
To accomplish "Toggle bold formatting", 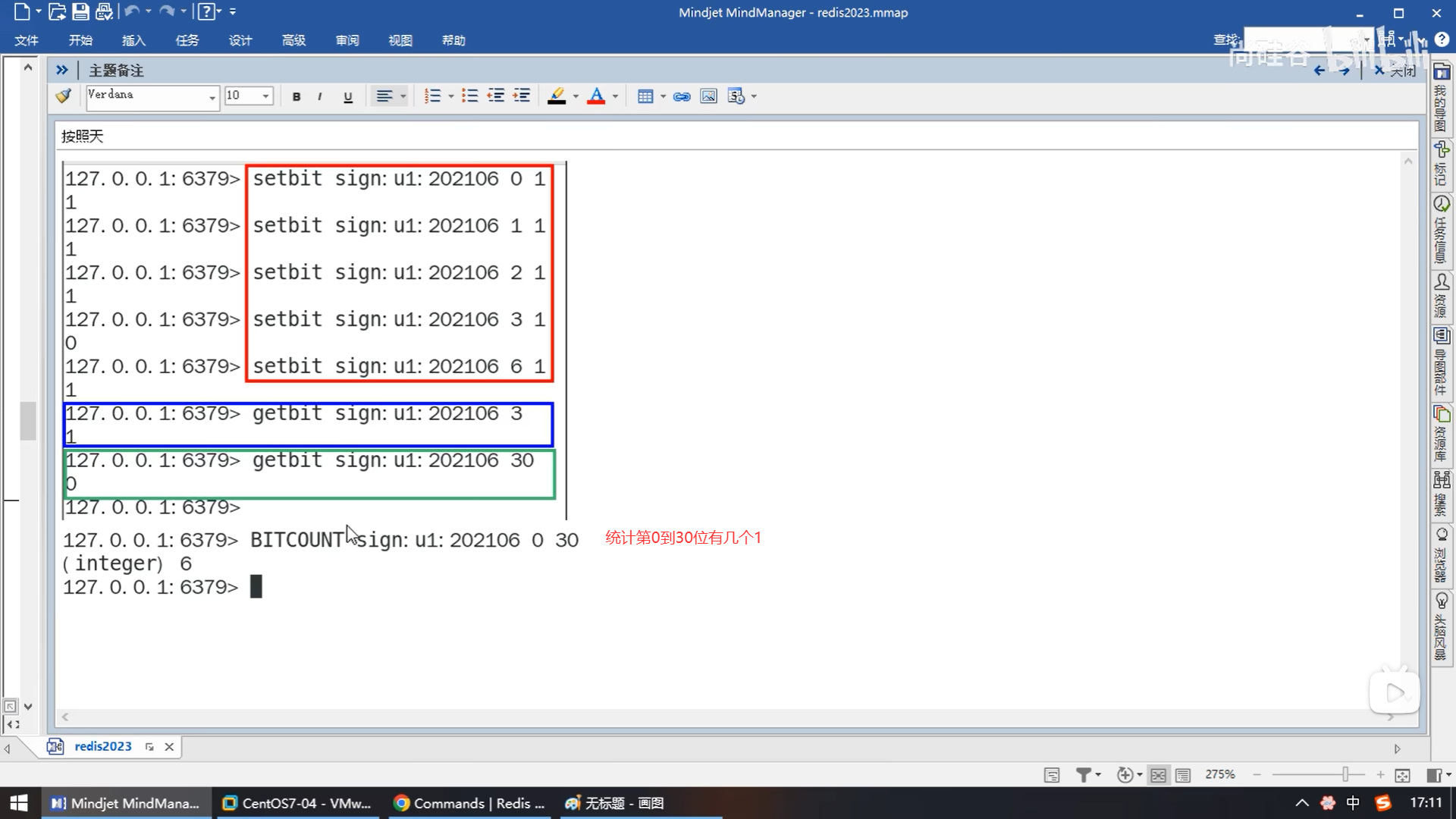I will click(x=297, y=96).
